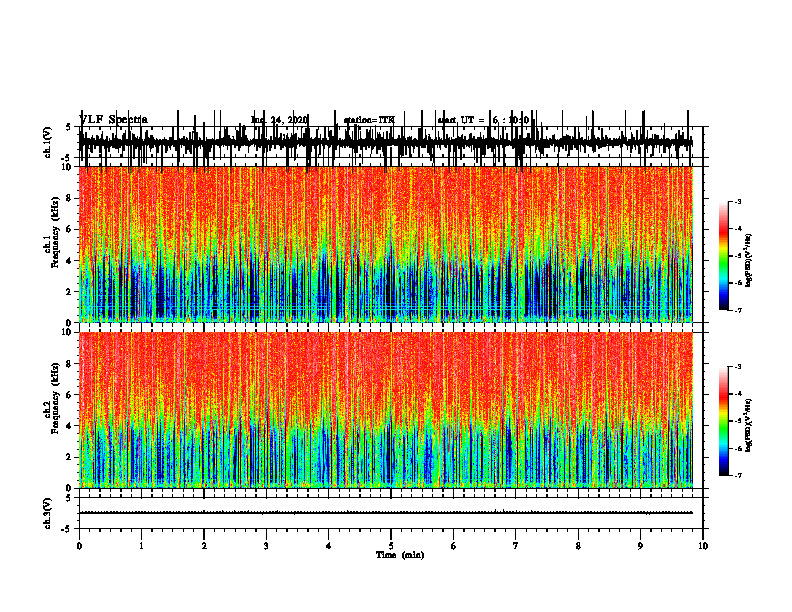Click the 4 minute time axis tick label
Screen dimensions: 792x612
(329, 546)
